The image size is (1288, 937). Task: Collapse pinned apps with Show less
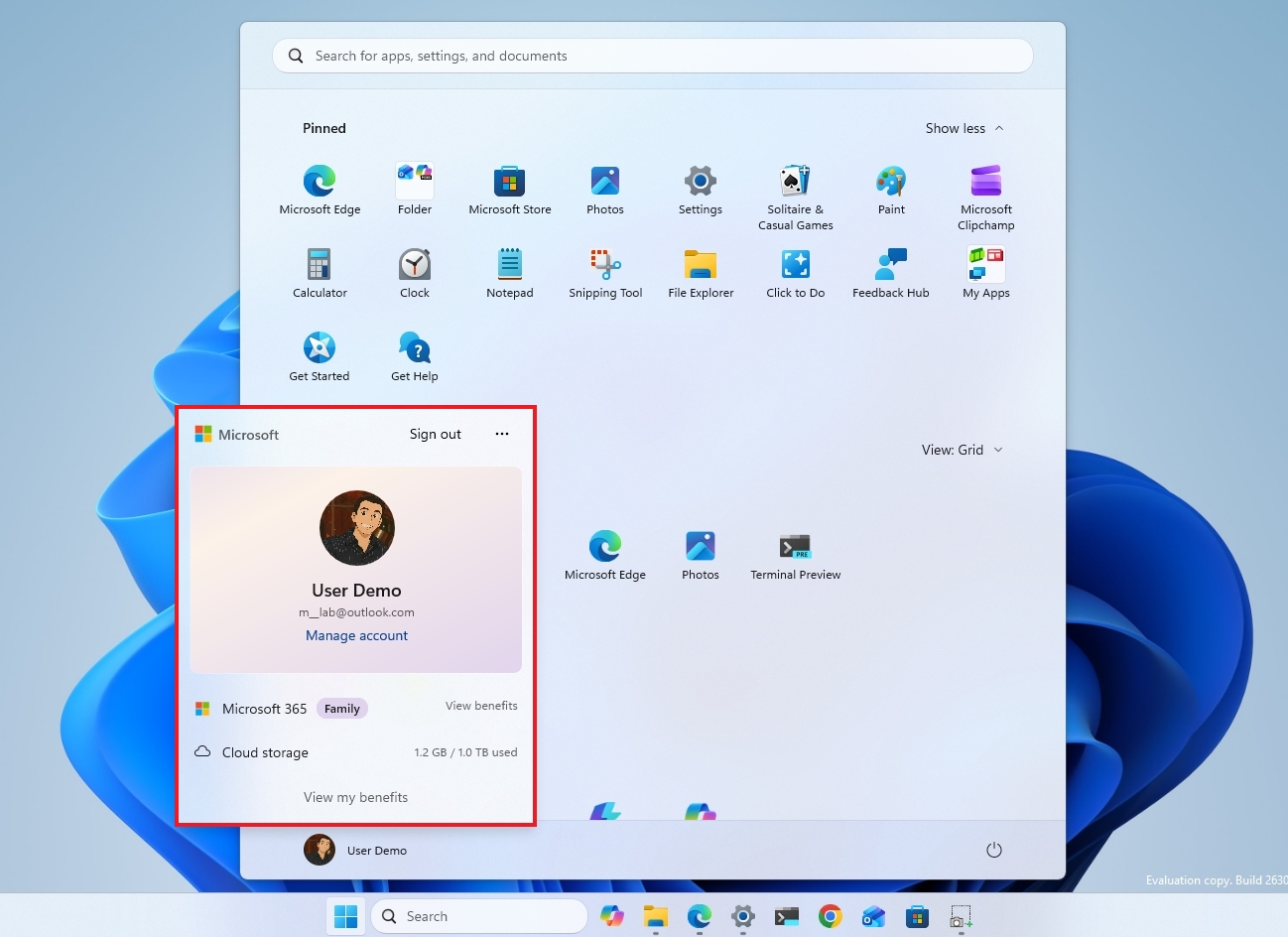point(965,128)
